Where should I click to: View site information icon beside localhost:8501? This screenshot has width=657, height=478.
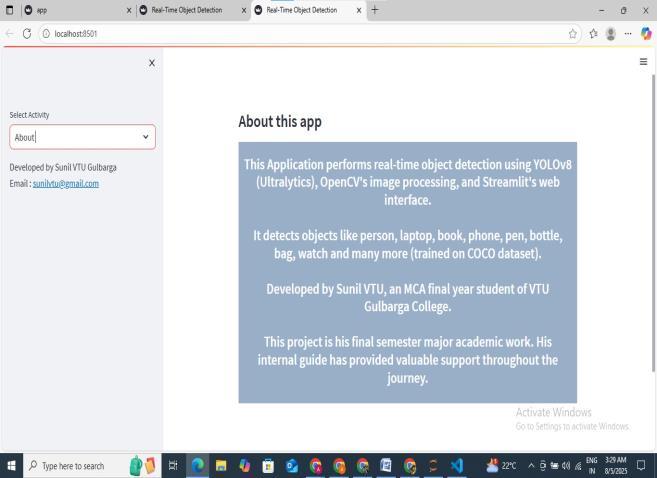pos(47,34)
